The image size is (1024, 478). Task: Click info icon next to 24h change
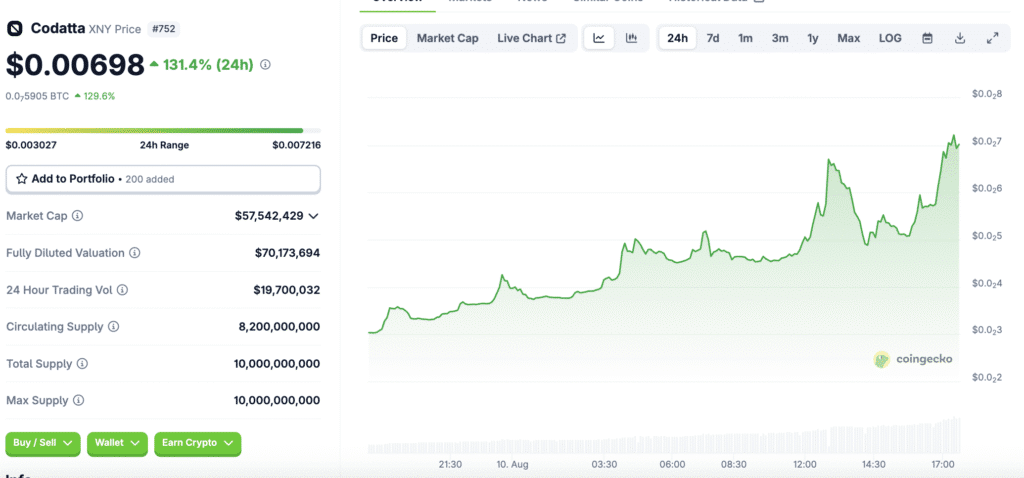point(265,65)
